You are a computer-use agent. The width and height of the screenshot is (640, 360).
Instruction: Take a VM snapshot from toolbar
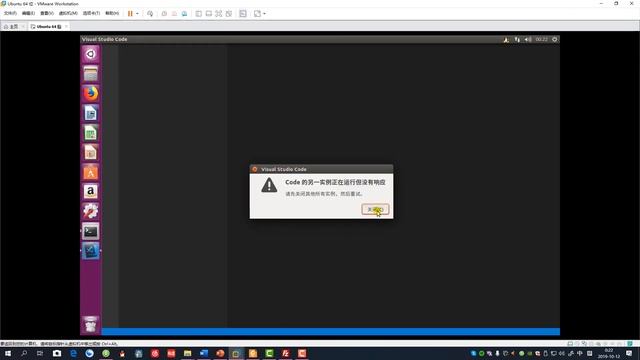click(x=164, y=13)
